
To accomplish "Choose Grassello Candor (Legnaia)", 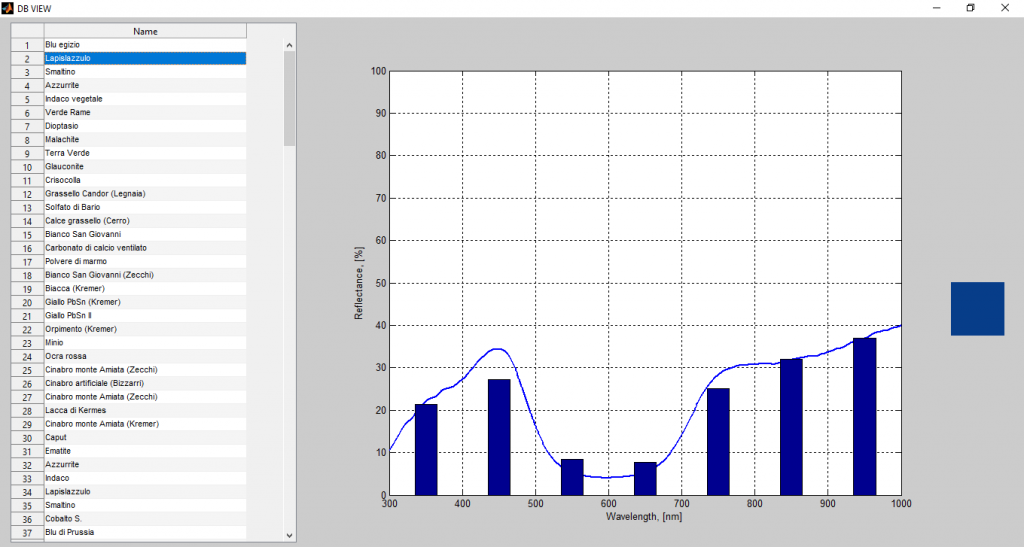I will [x=145, y=194].
